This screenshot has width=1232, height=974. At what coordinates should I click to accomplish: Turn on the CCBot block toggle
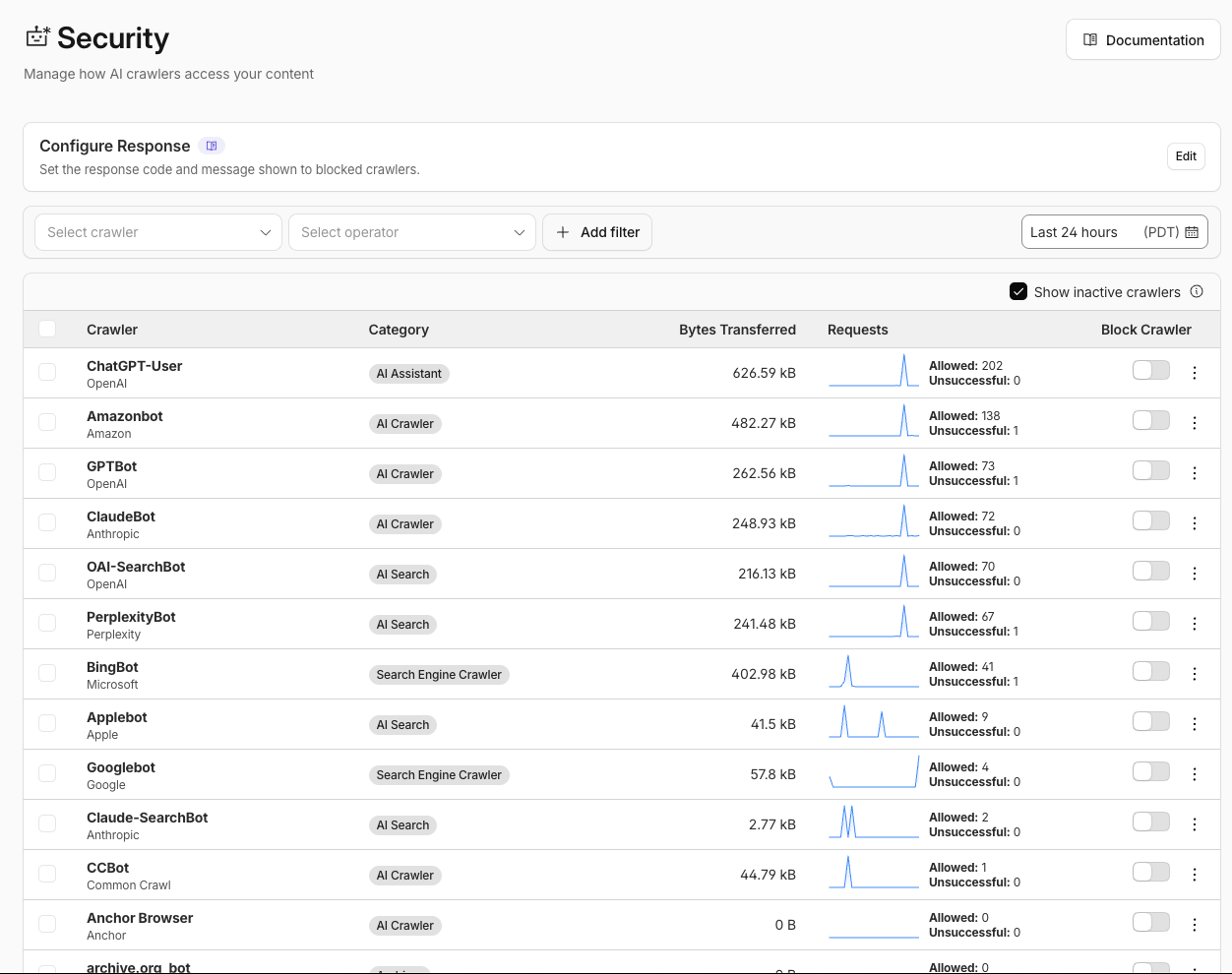[1150, 872]
